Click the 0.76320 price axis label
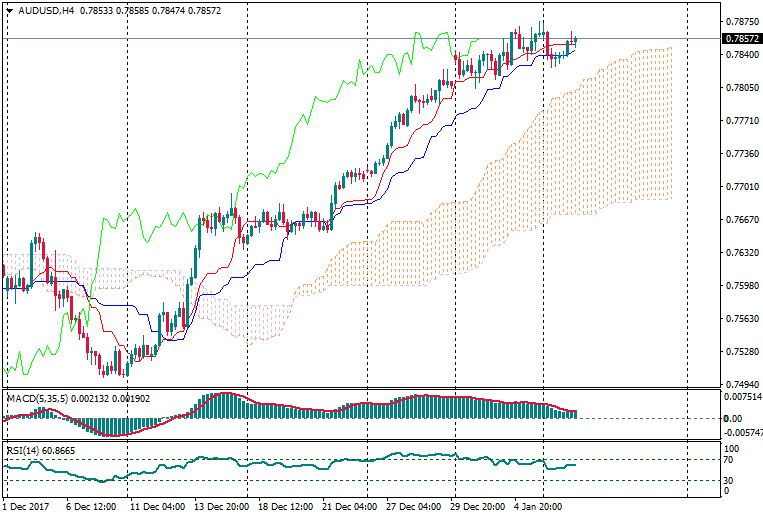The width and height of the screenshot is (763, 518). [740, 253]
